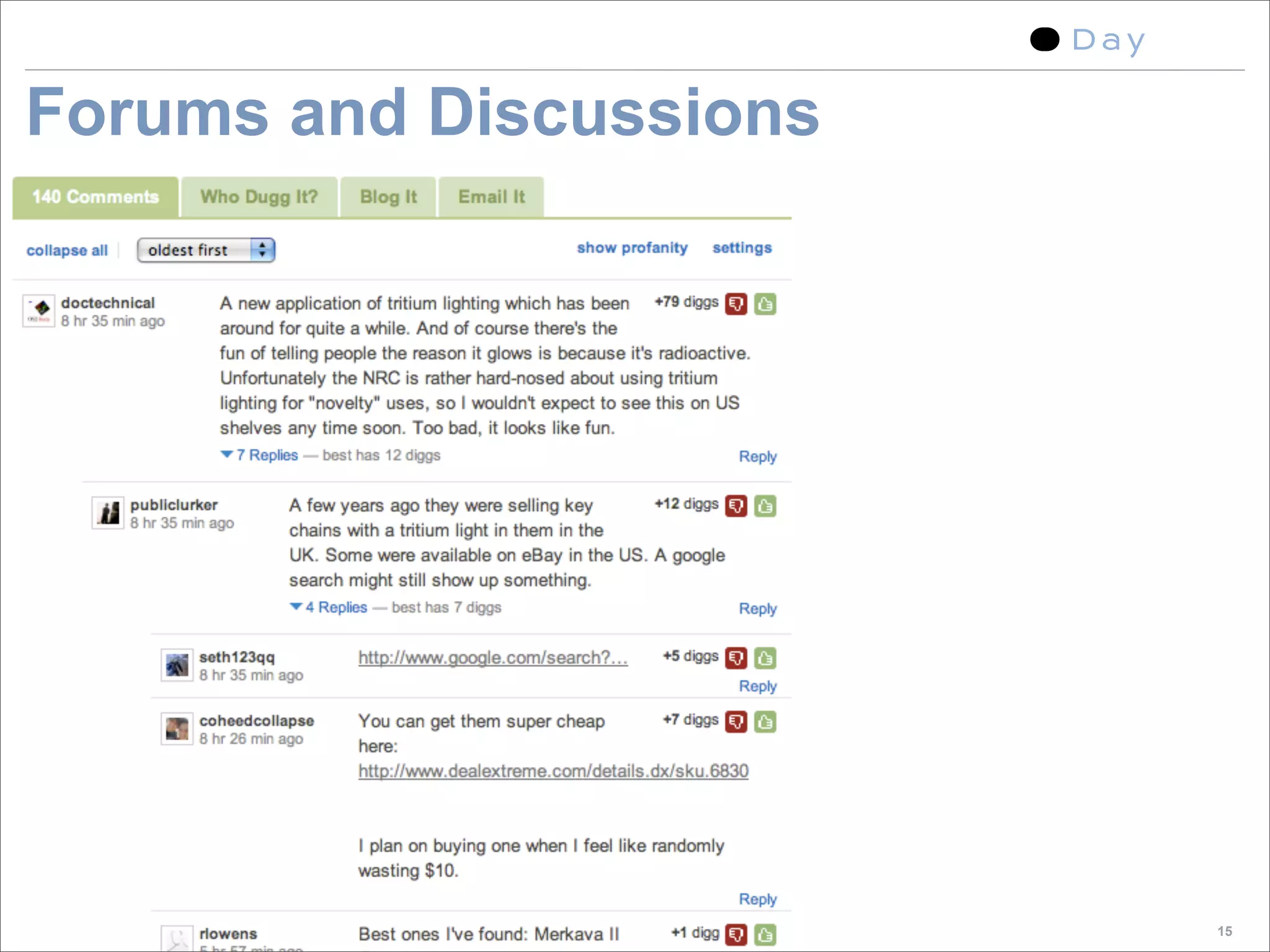
Task: Click 'best has 12 diggs' text
Action: pyautogui.click(x=381, y=455)
